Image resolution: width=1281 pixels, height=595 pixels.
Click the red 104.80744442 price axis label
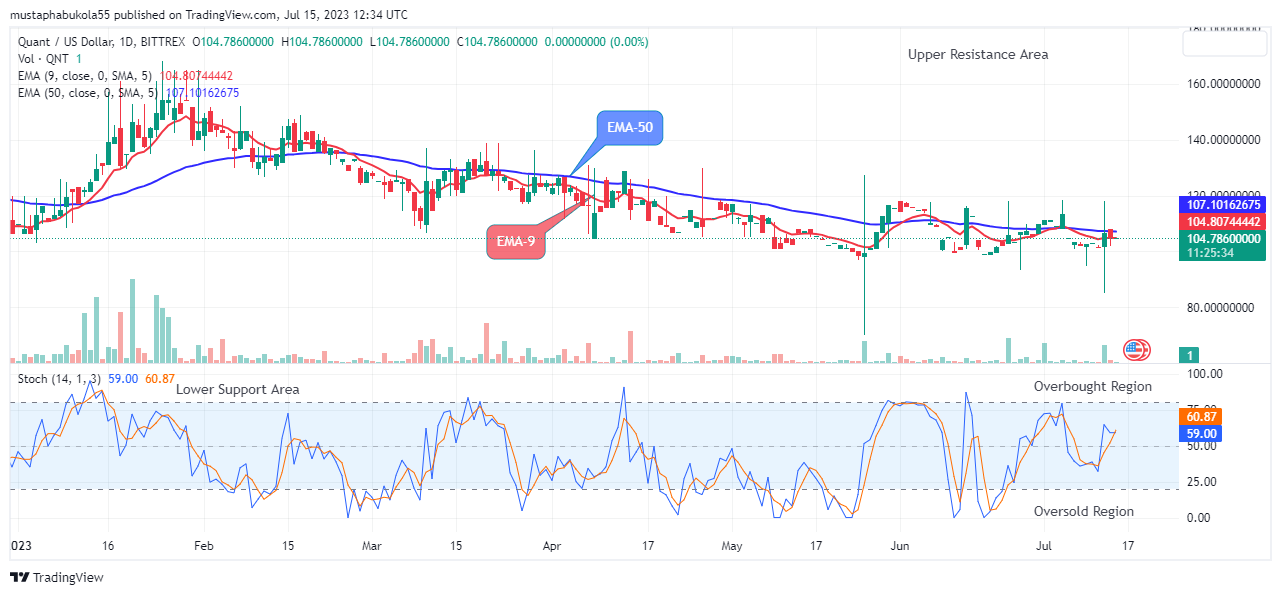point(1224,221)
